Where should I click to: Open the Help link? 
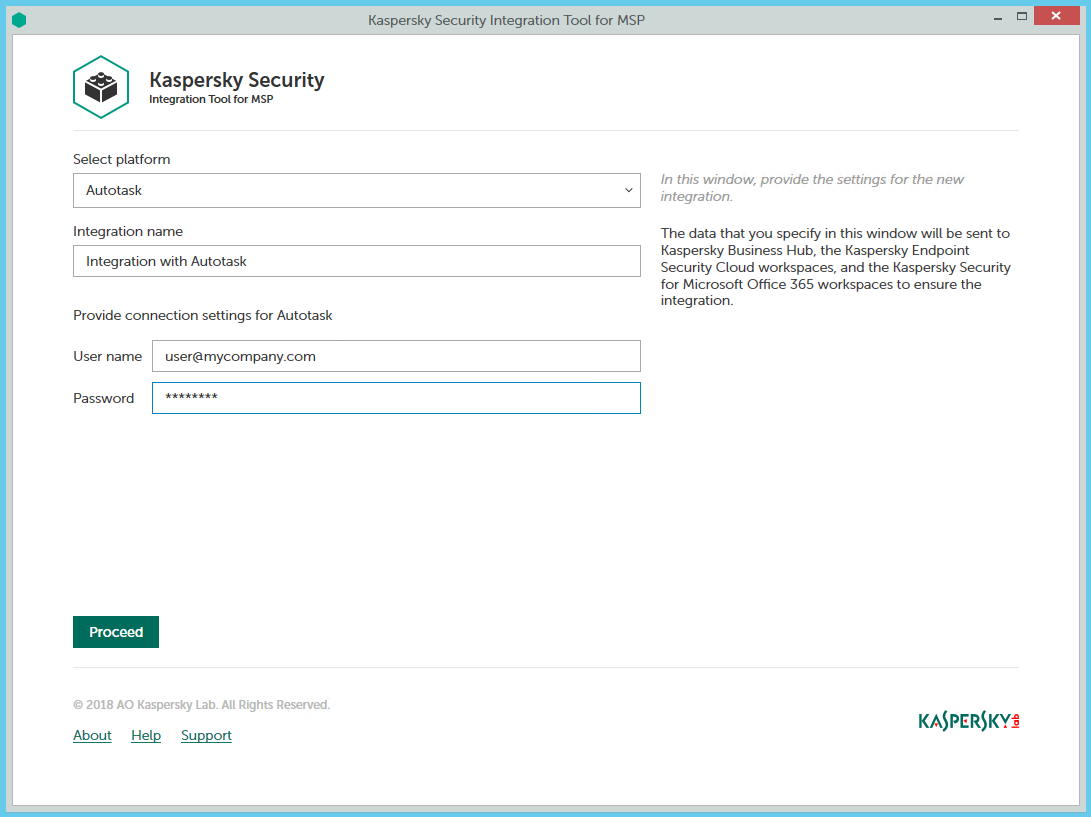(146, 735)
